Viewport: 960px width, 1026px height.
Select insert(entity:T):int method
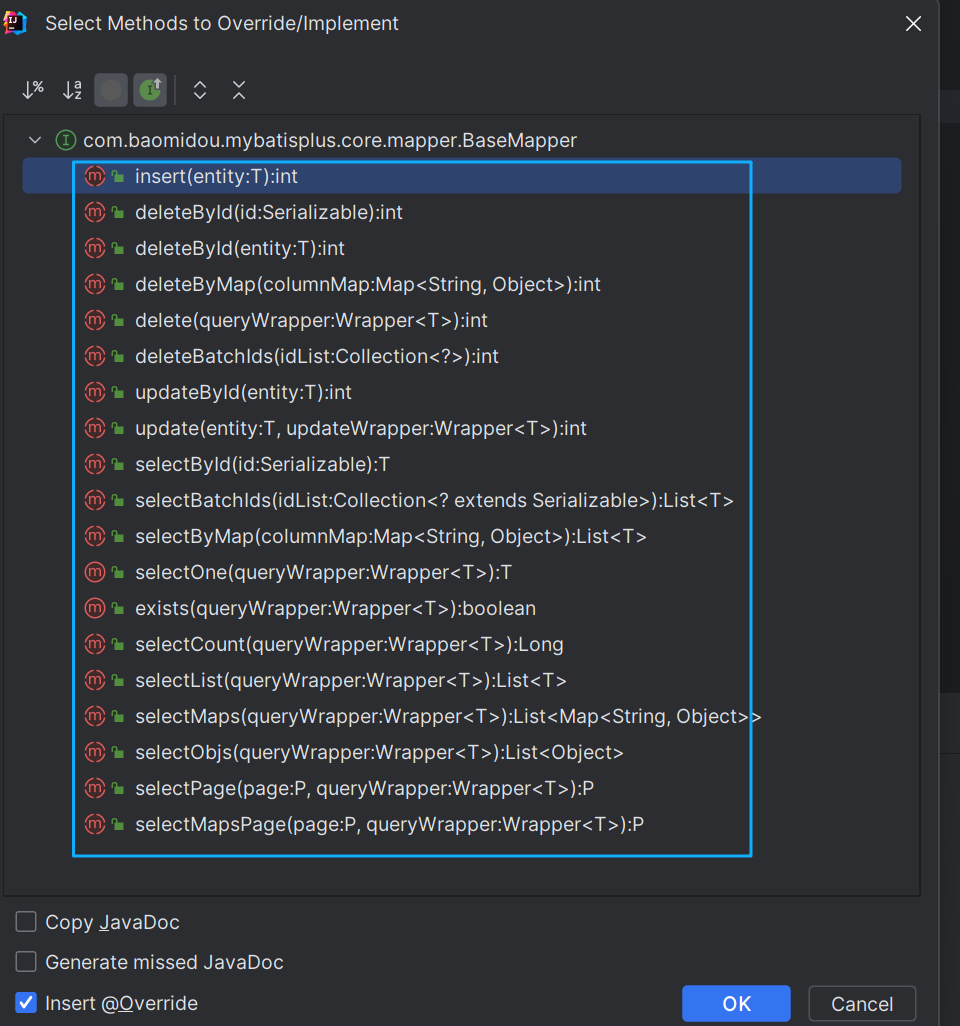(x=461, y=176)
